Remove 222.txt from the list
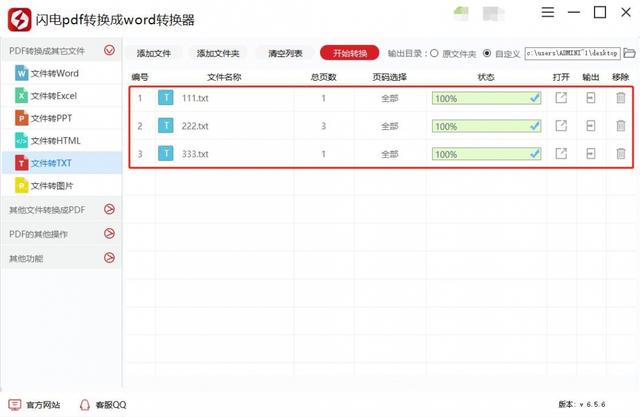The image size is (640, 417). (620, 126)
